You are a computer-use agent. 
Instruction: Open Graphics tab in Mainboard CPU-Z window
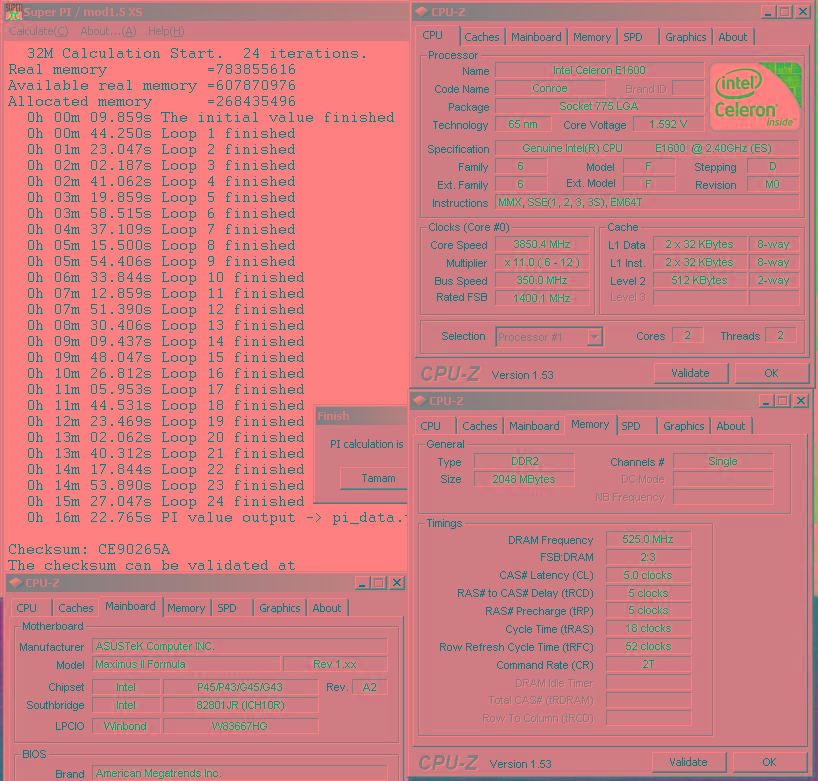[x=279, y=608]
